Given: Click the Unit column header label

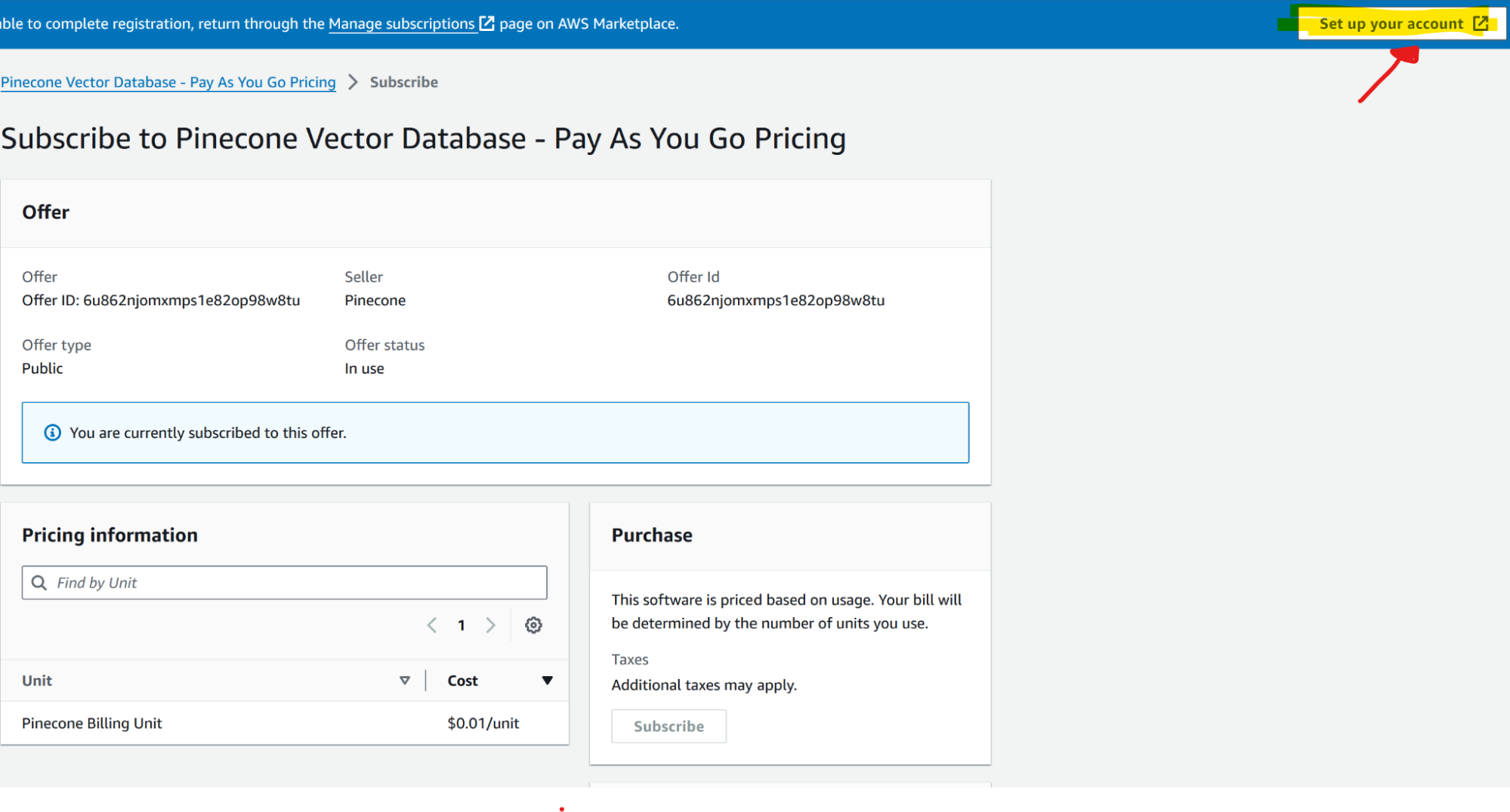Looking at the screenshot, I should [x=37, y=681].
